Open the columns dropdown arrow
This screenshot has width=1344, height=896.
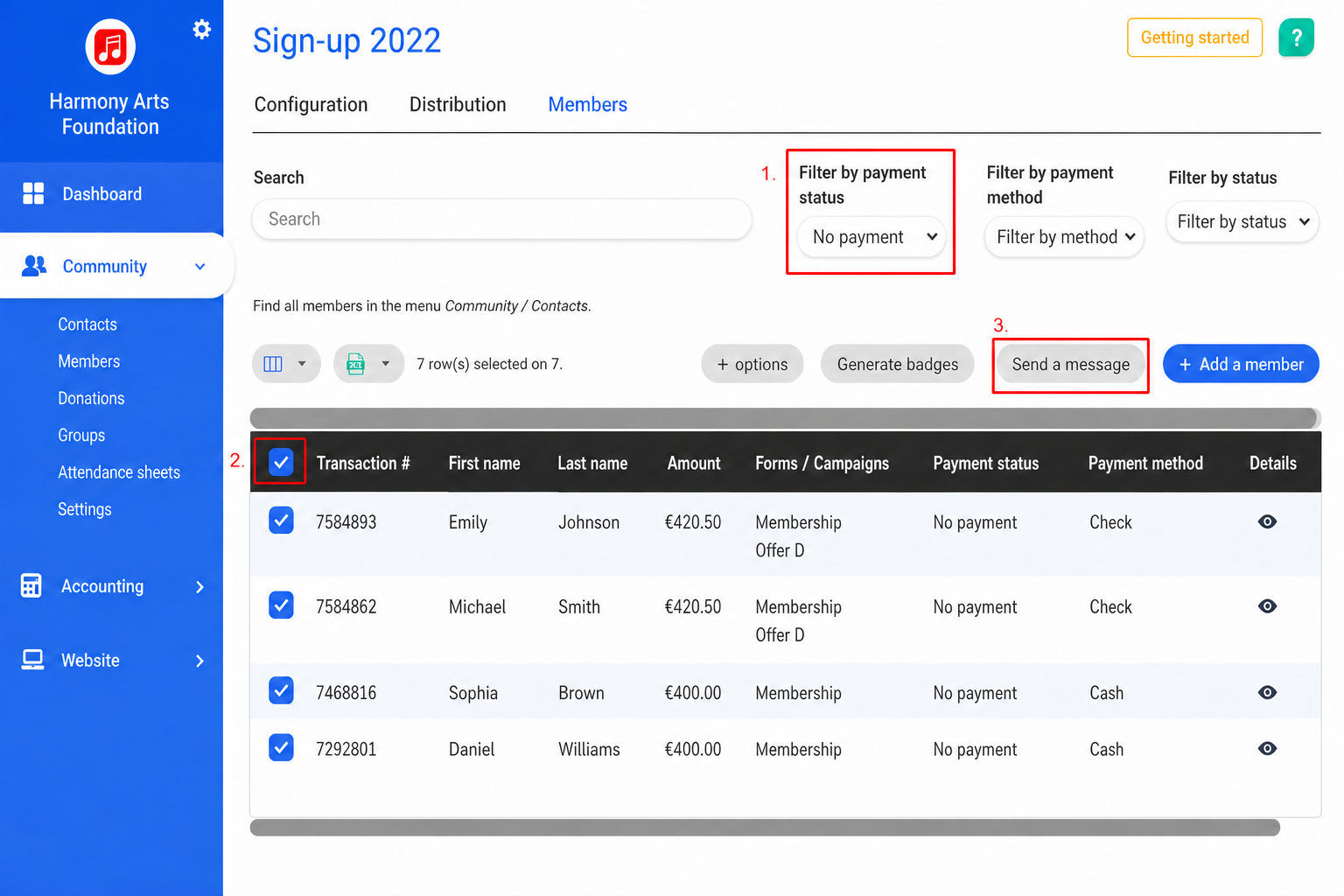302,364
